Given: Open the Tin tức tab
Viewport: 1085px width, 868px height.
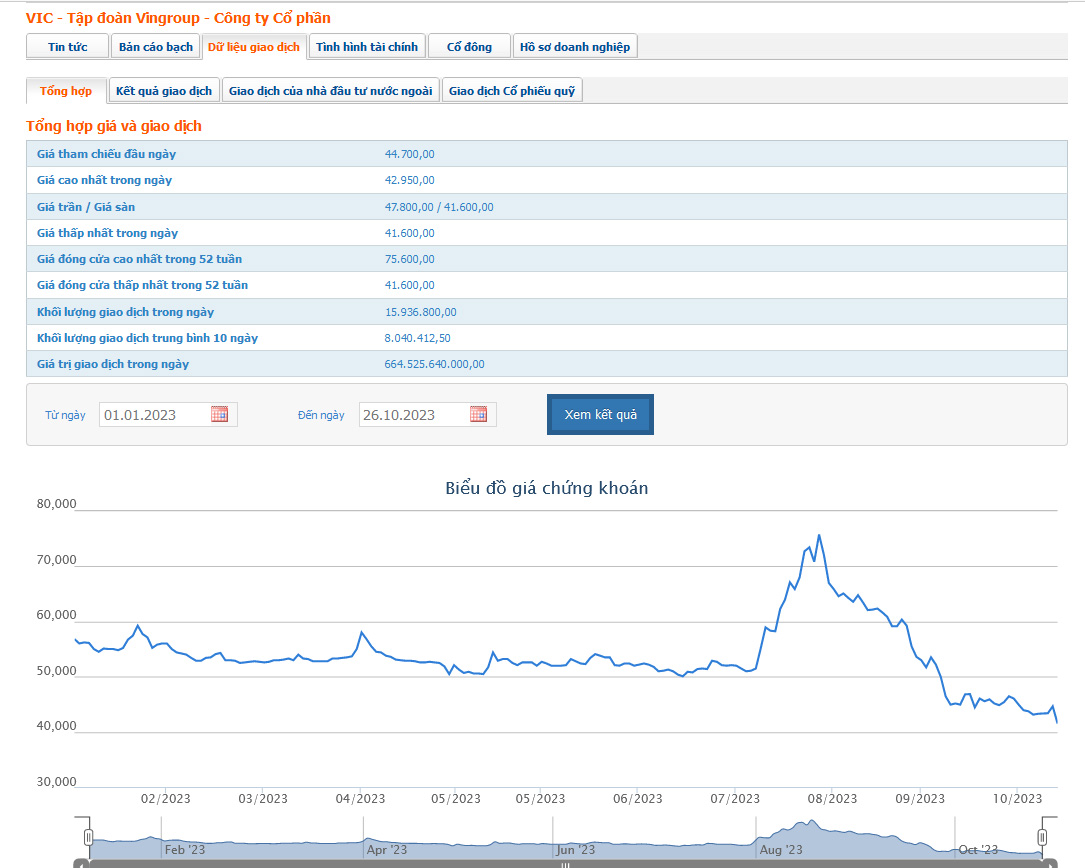Looking at the screenshot, I should [x=67, y=46].
